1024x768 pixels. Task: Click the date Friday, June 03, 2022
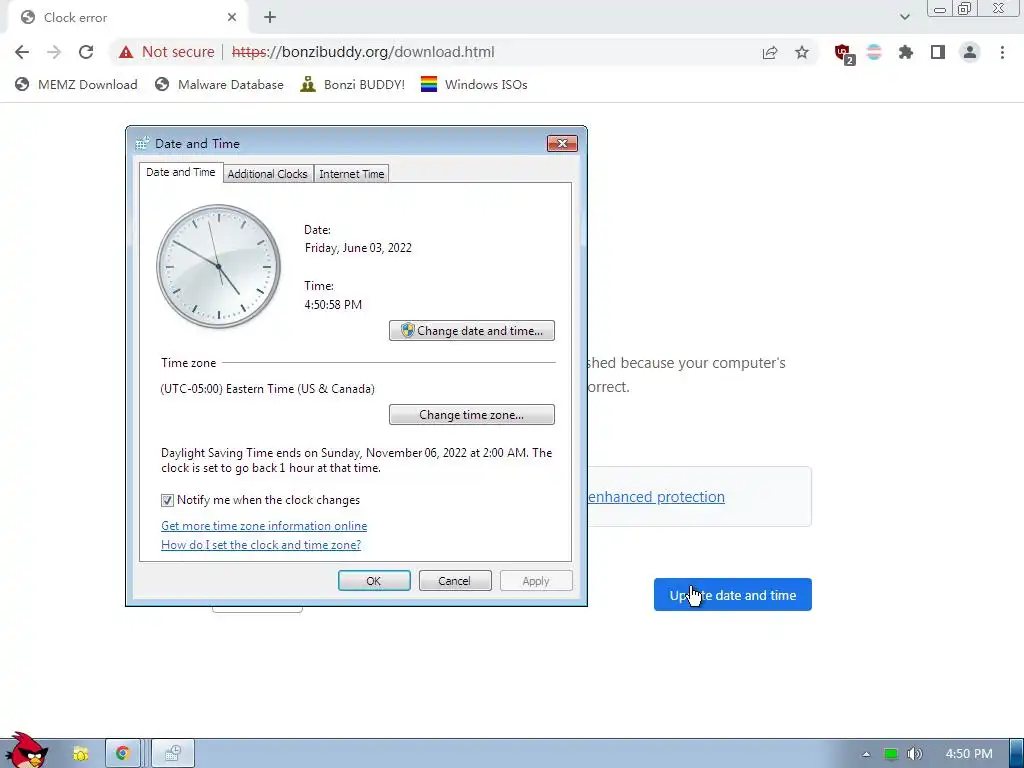point(358,248)
